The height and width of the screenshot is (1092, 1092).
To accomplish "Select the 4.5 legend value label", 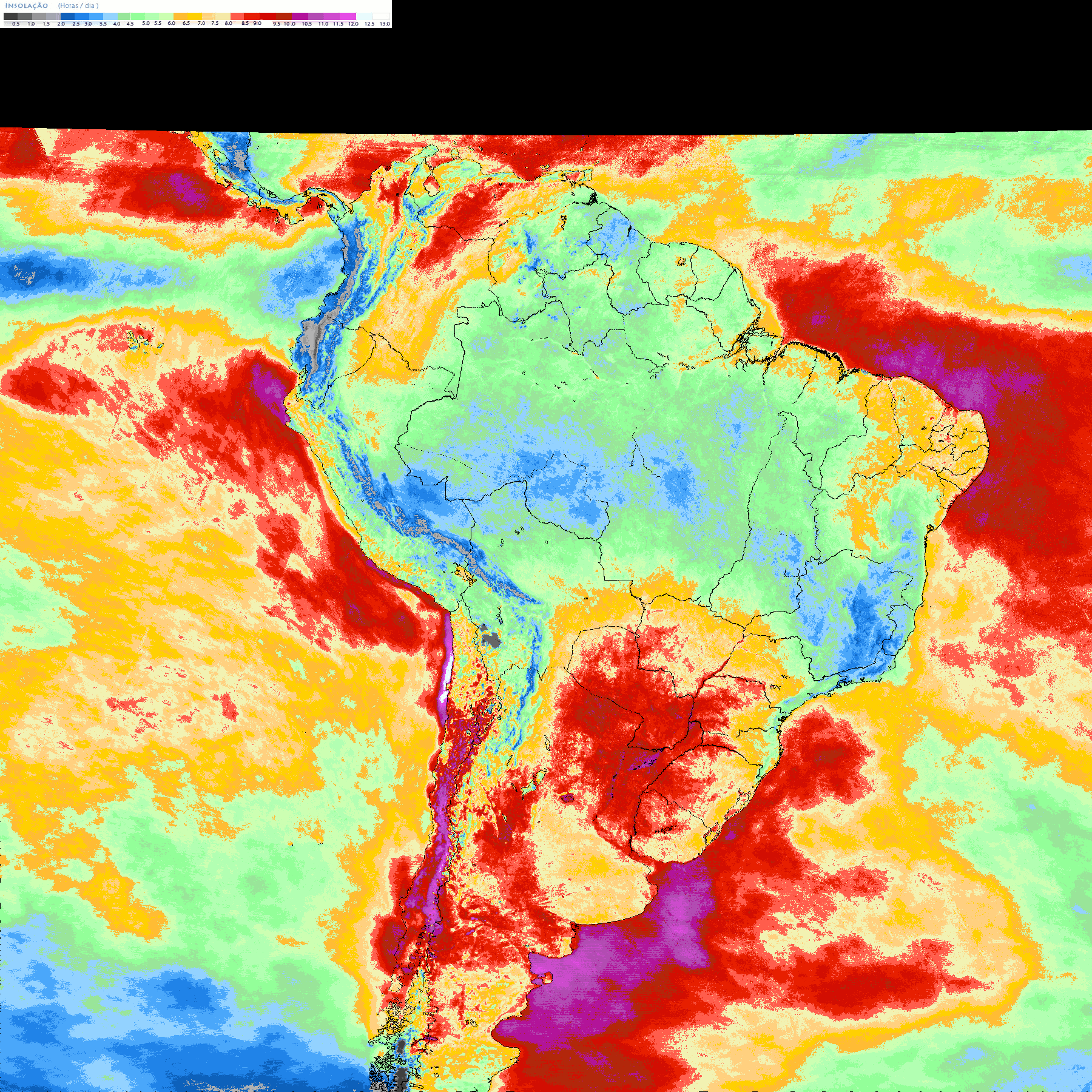I will point(130,24).
